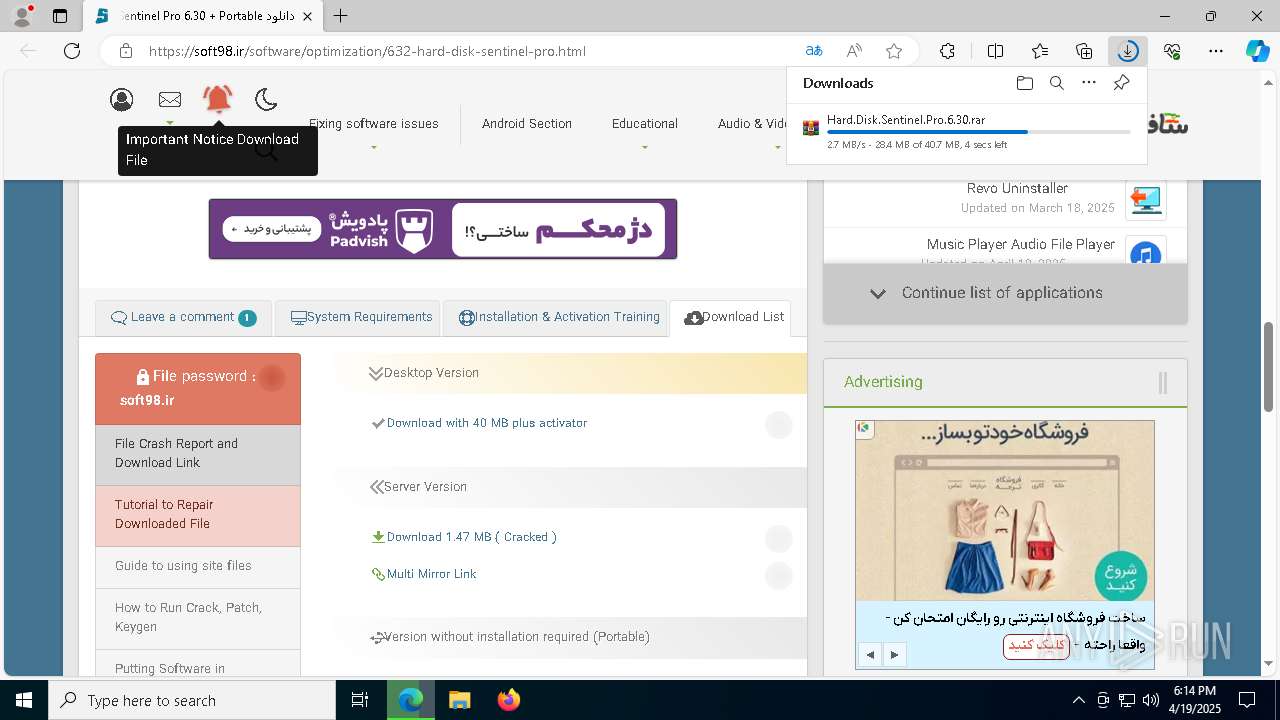Open Fixing software issues menu
1280x720 pixels.
373,124
